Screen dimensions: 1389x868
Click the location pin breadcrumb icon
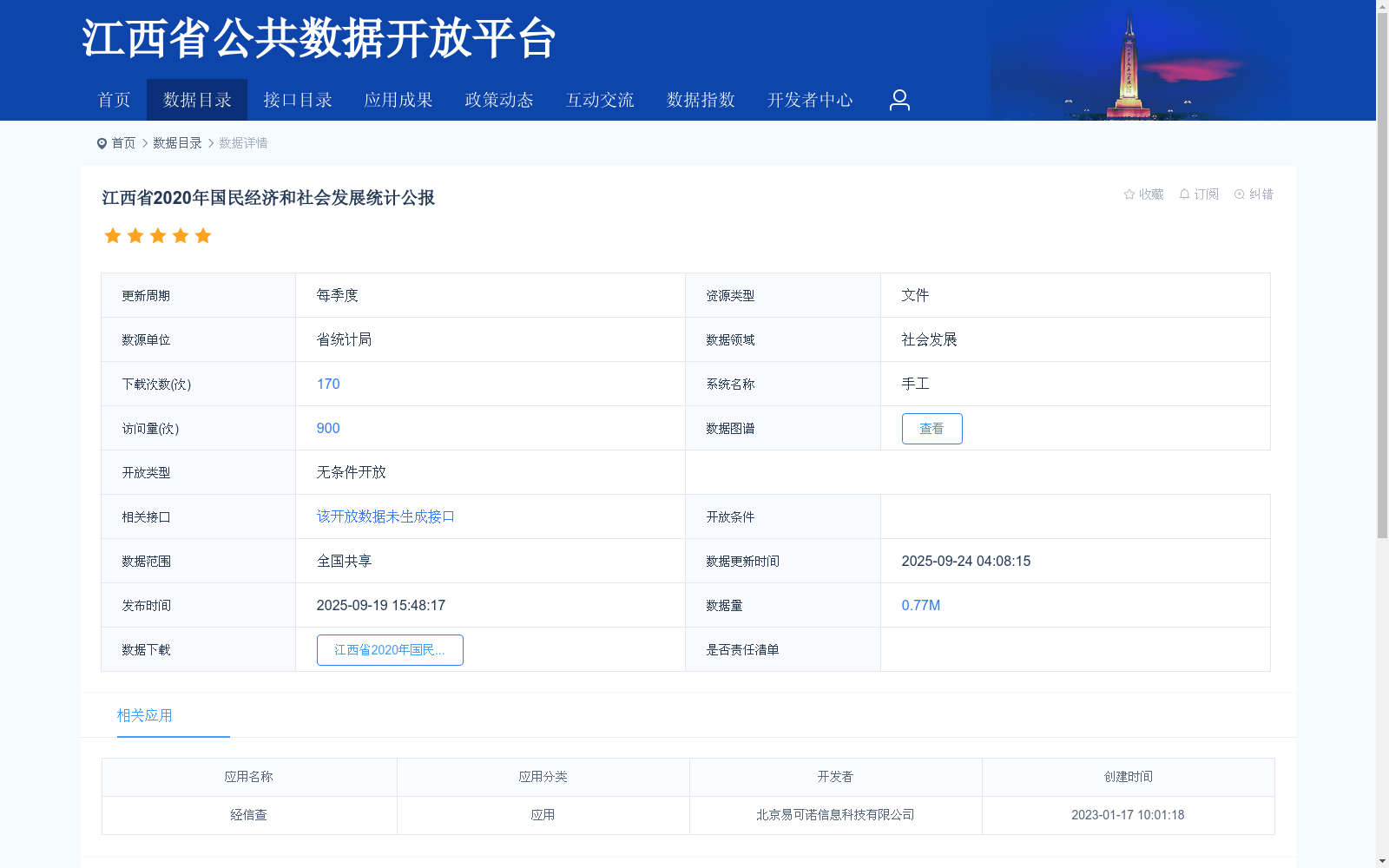(102, 143)
